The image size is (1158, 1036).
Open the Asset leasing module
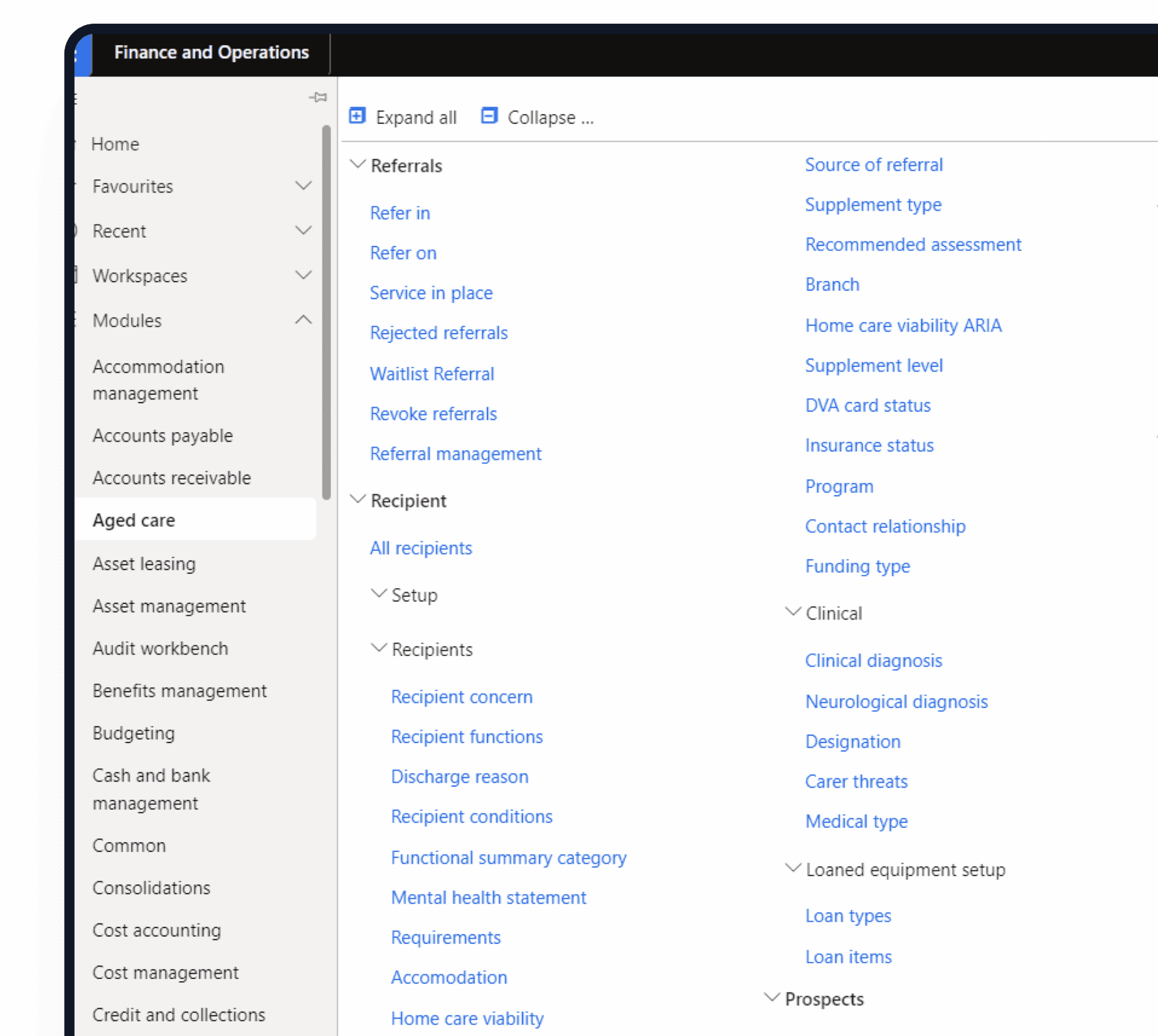pos(144,564)
